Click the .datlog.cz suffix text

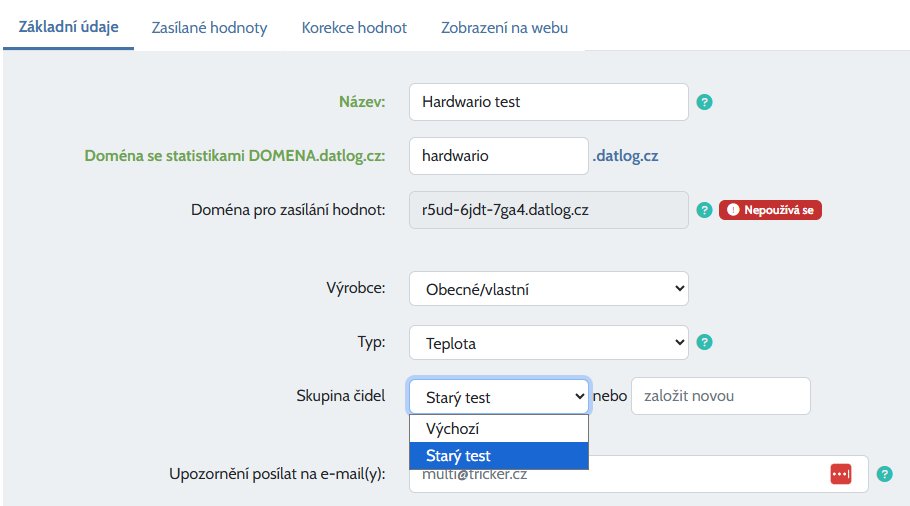pyautogui.click(x=625, y=156)
